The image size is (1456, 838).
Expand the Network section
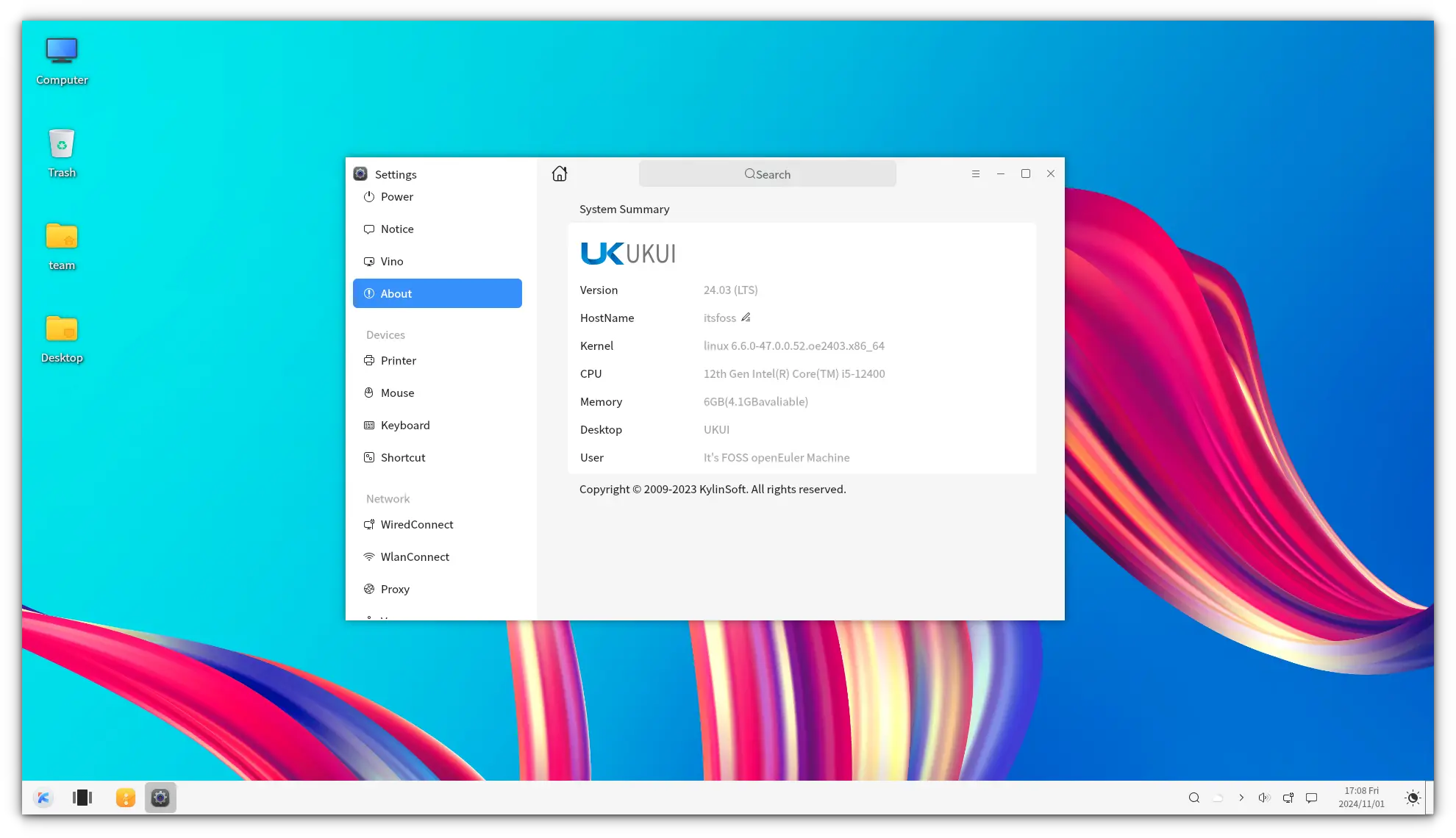tap(388, 498)
